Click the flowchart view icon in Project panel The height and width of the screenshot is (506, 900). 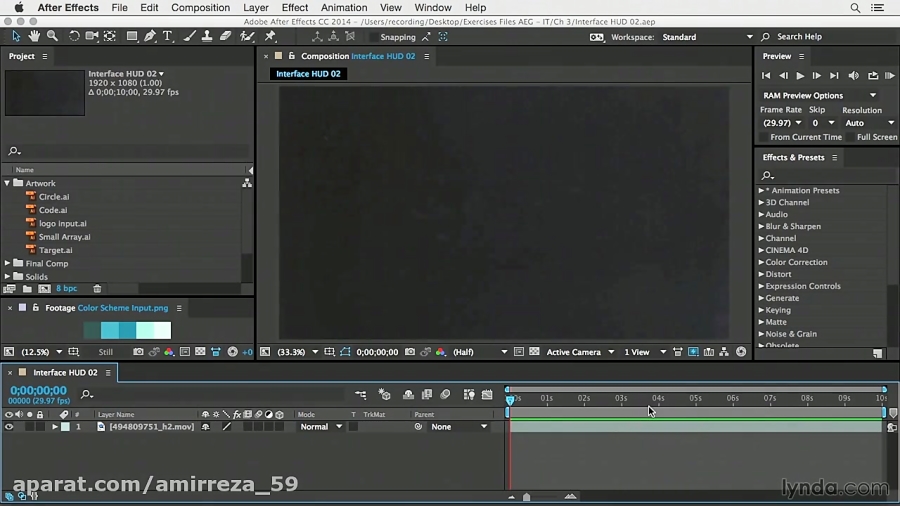pyautogui.click(x=247, y=183)
